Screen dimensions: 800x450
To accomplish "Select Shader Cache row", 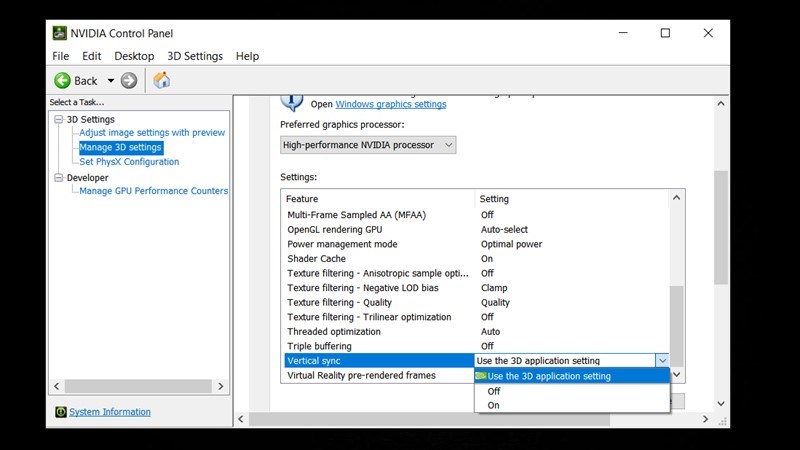I will point(477,259).
